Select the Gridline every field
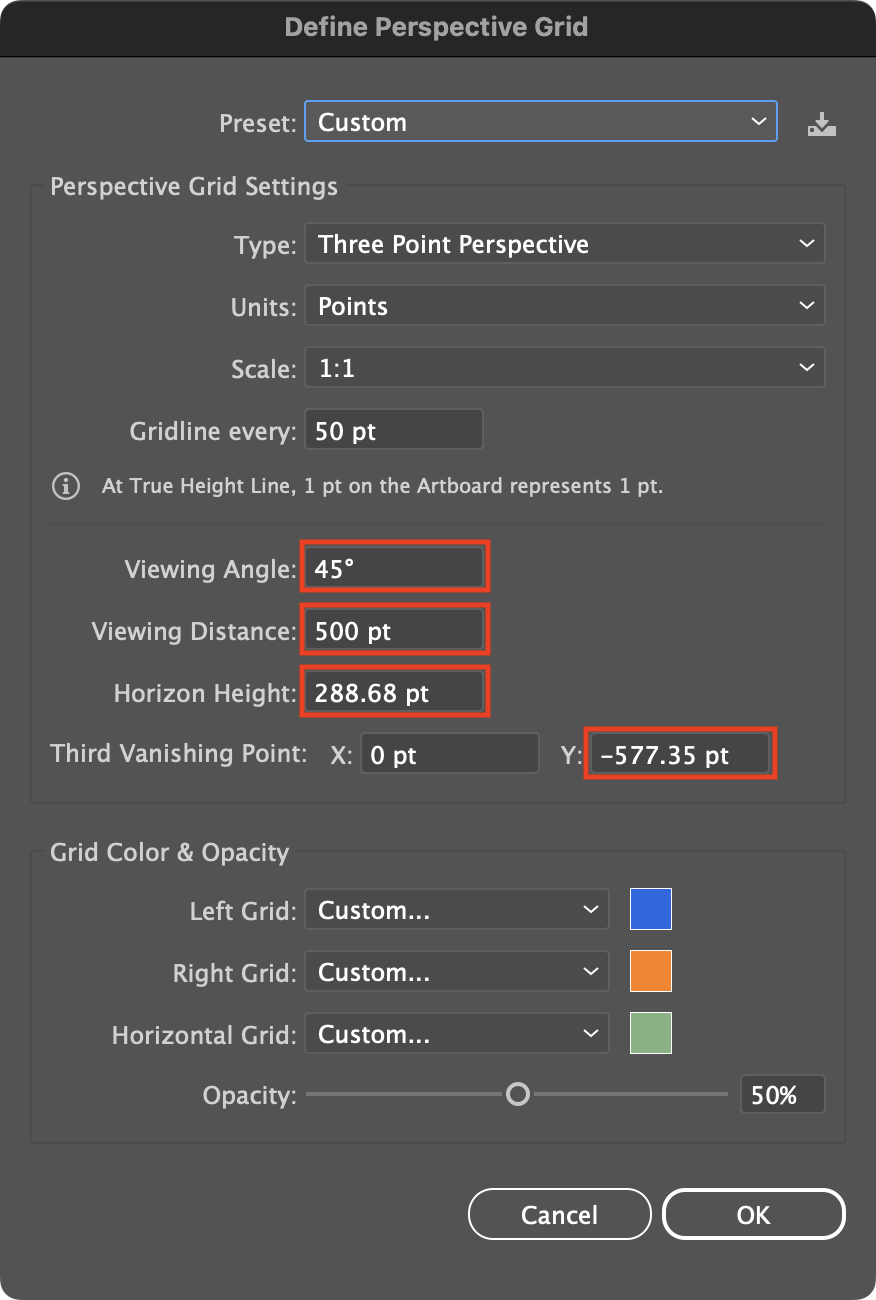The width and height of the screenshot is (876, 1300). [x=393, y=429]
